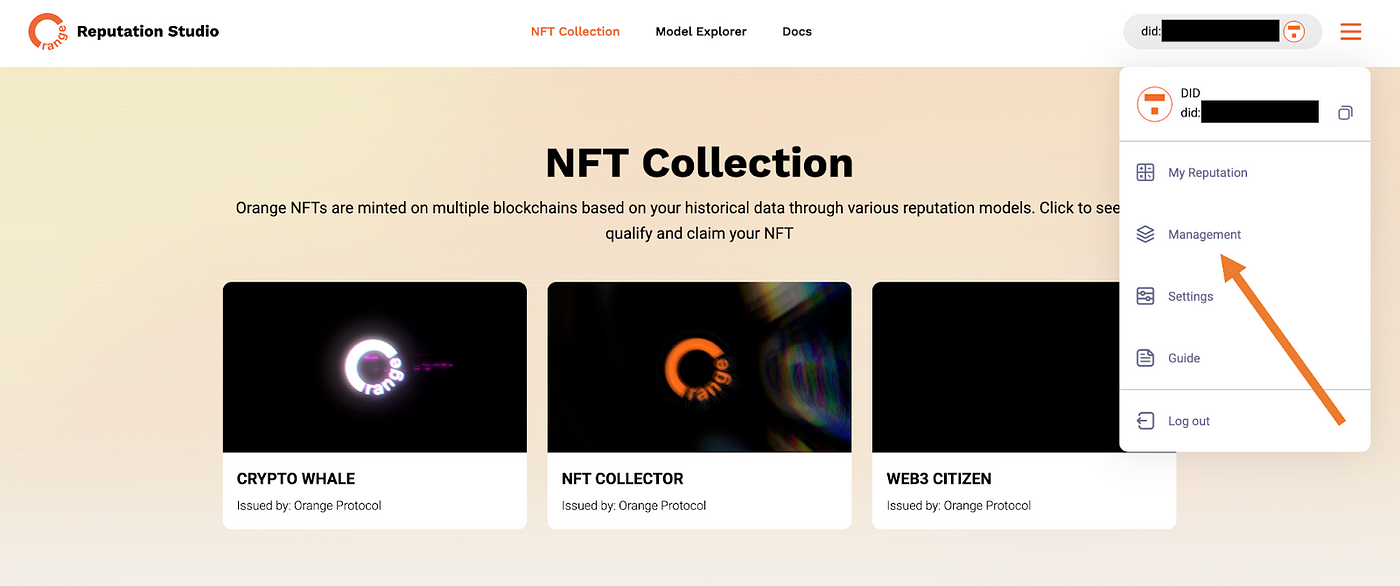This screenshot has width=1400, height=586.
Task: Click the NFT Collection page heading
Action: 700,163
